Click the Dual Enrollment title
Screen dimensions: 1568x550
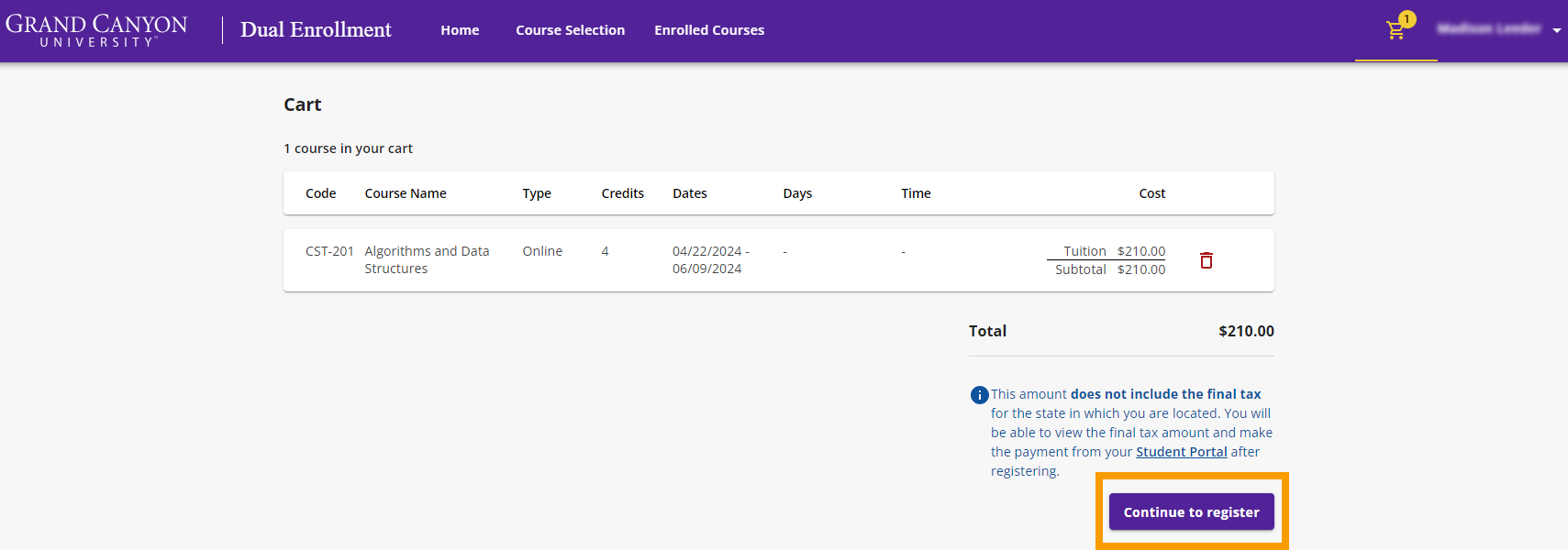click(x=316, y=30)
